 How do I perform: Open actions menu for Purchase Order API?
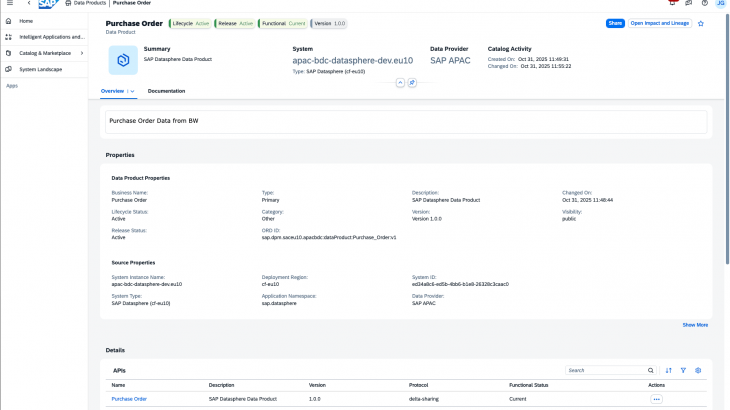pyautogui.click(x=656, y=399)
